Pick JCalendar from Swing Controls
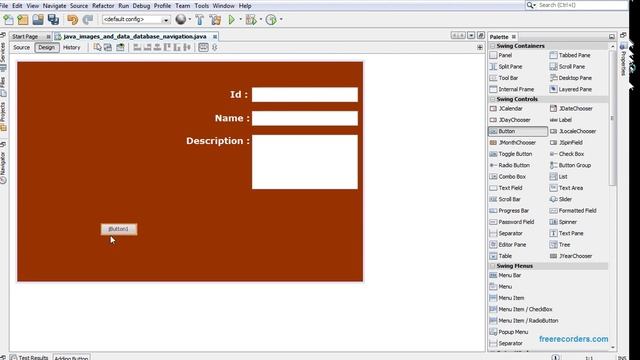 click(x=506, y=109)
